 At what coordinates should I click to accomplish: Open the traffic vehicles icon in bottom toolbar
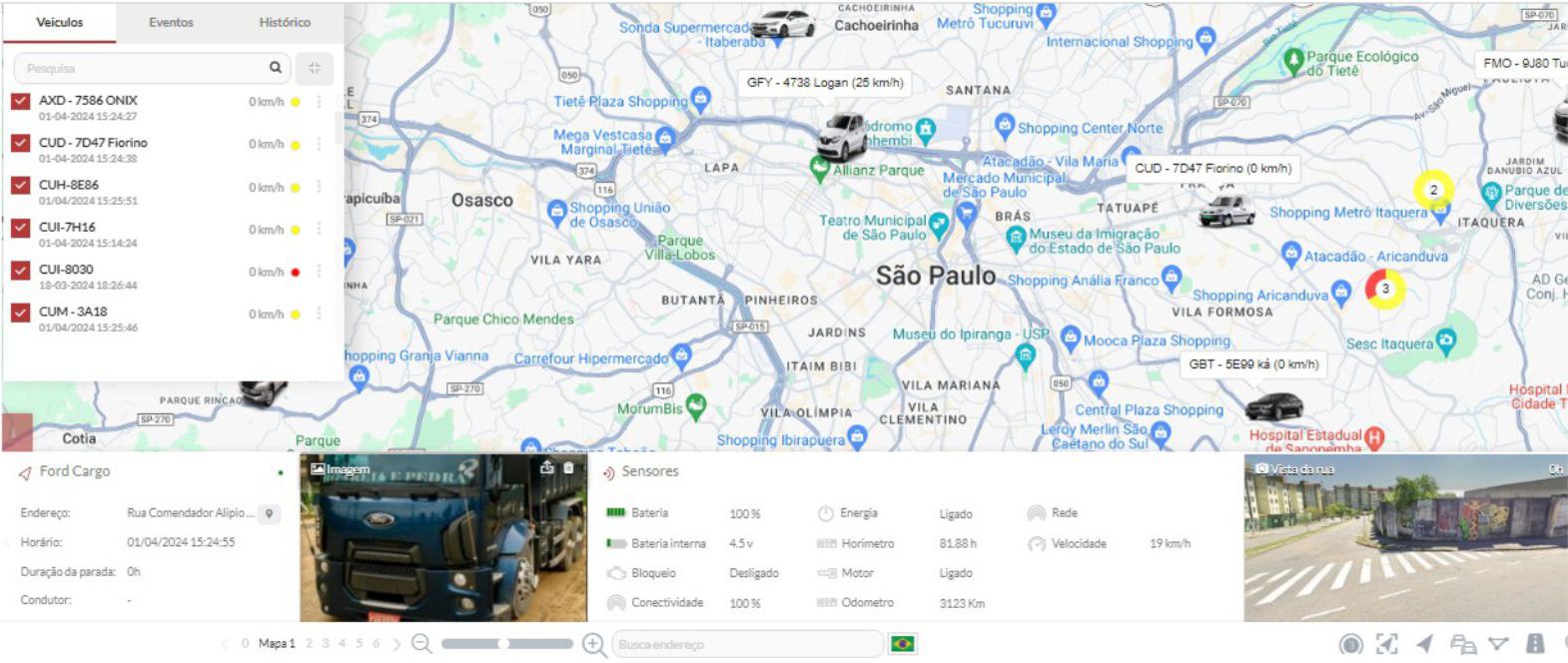1463,644
